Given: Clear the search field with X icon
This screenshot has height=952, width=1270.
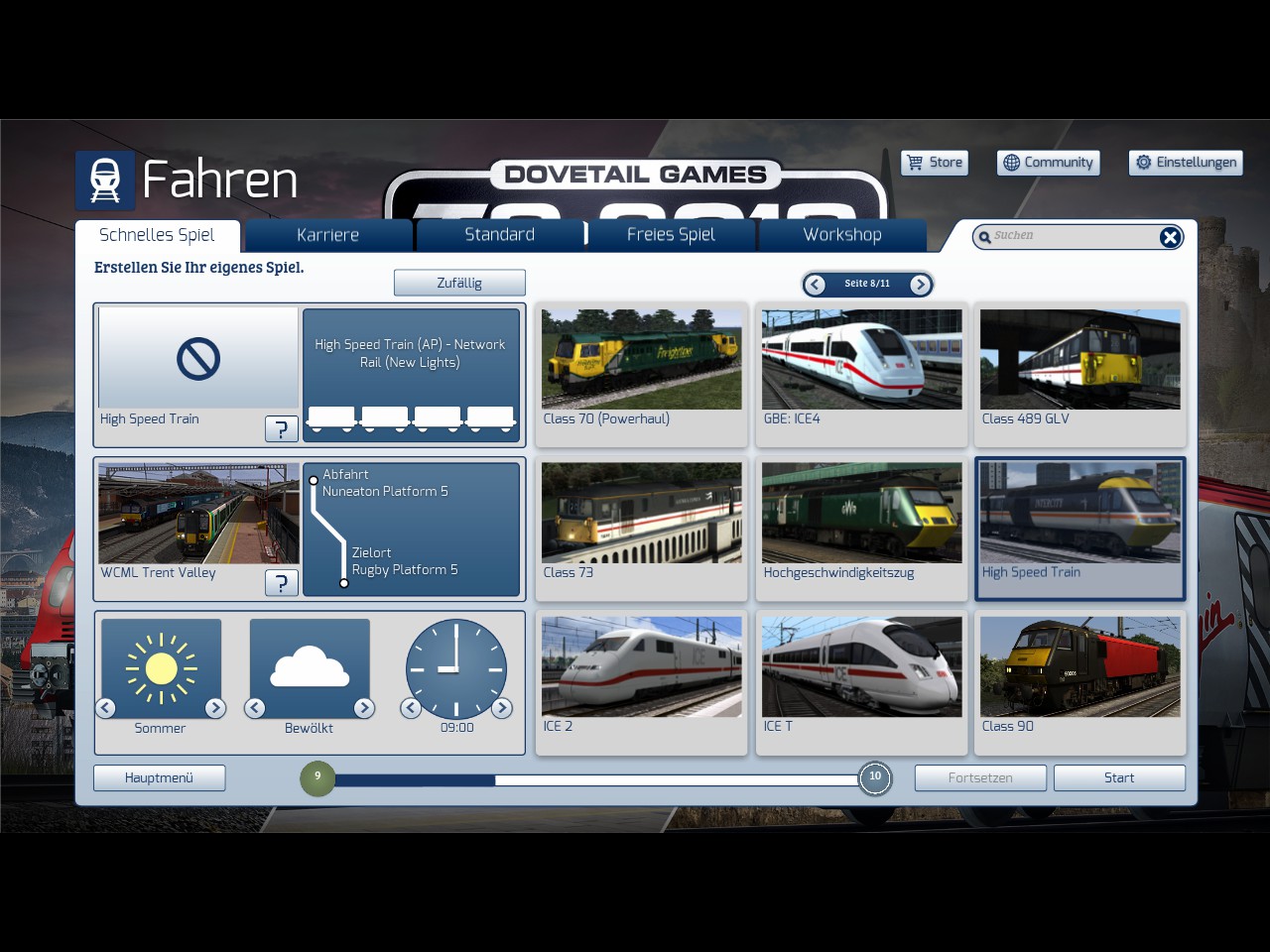Looking at the screenshot, I should coord(1170,237).
